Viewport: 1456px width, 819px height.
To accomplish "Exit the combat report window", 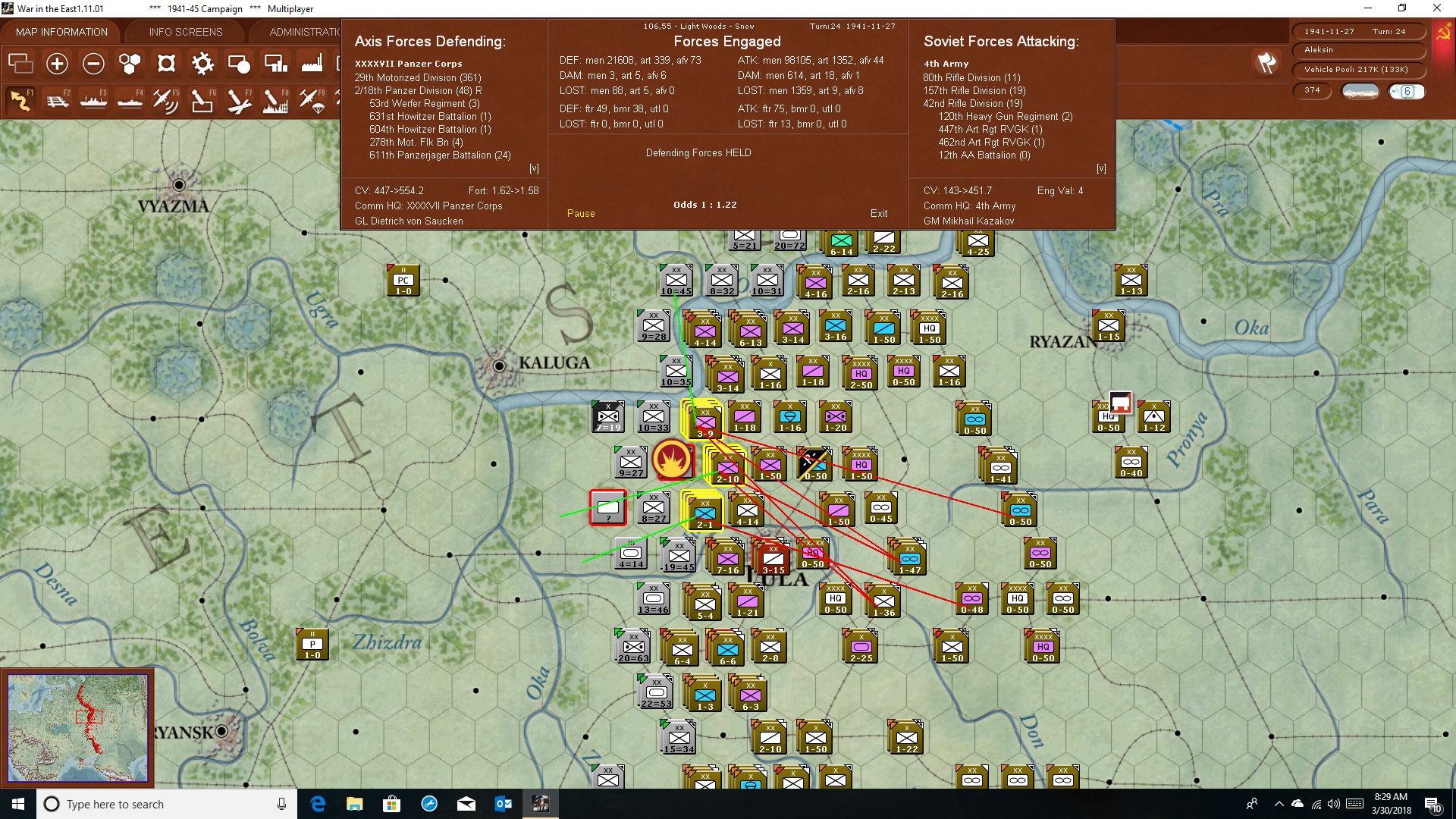I will coord(879,214).
